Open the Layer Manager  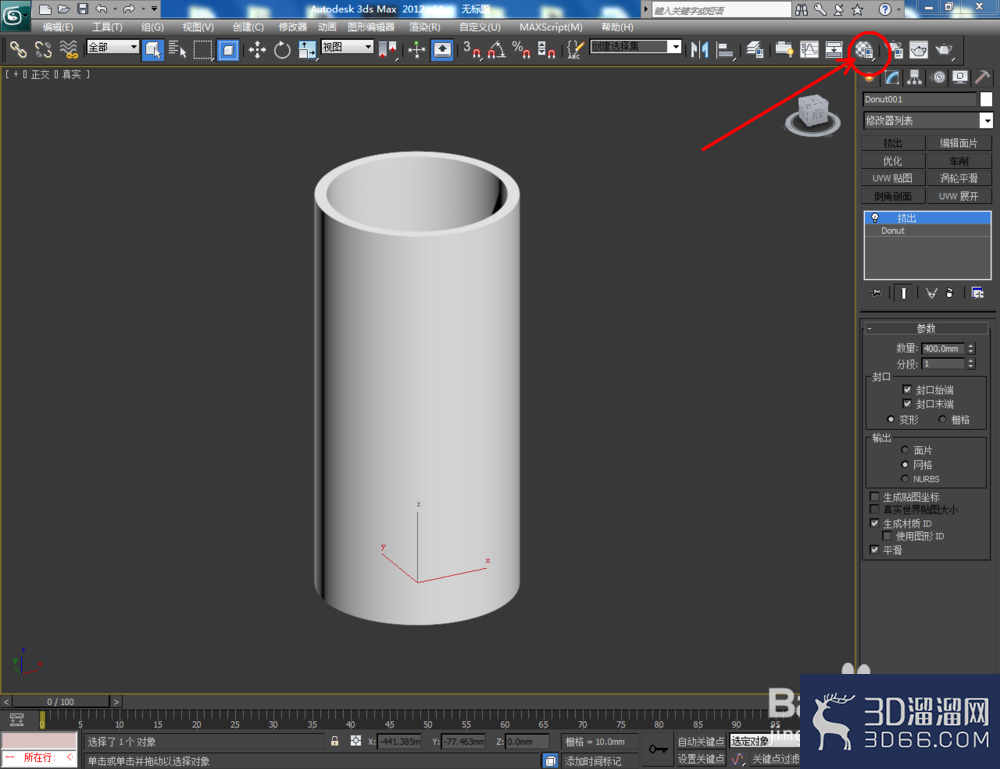754,50
